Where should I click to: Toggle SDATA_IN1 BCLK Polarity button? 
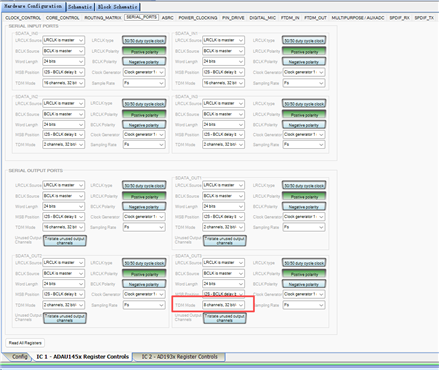coord(304,62)
